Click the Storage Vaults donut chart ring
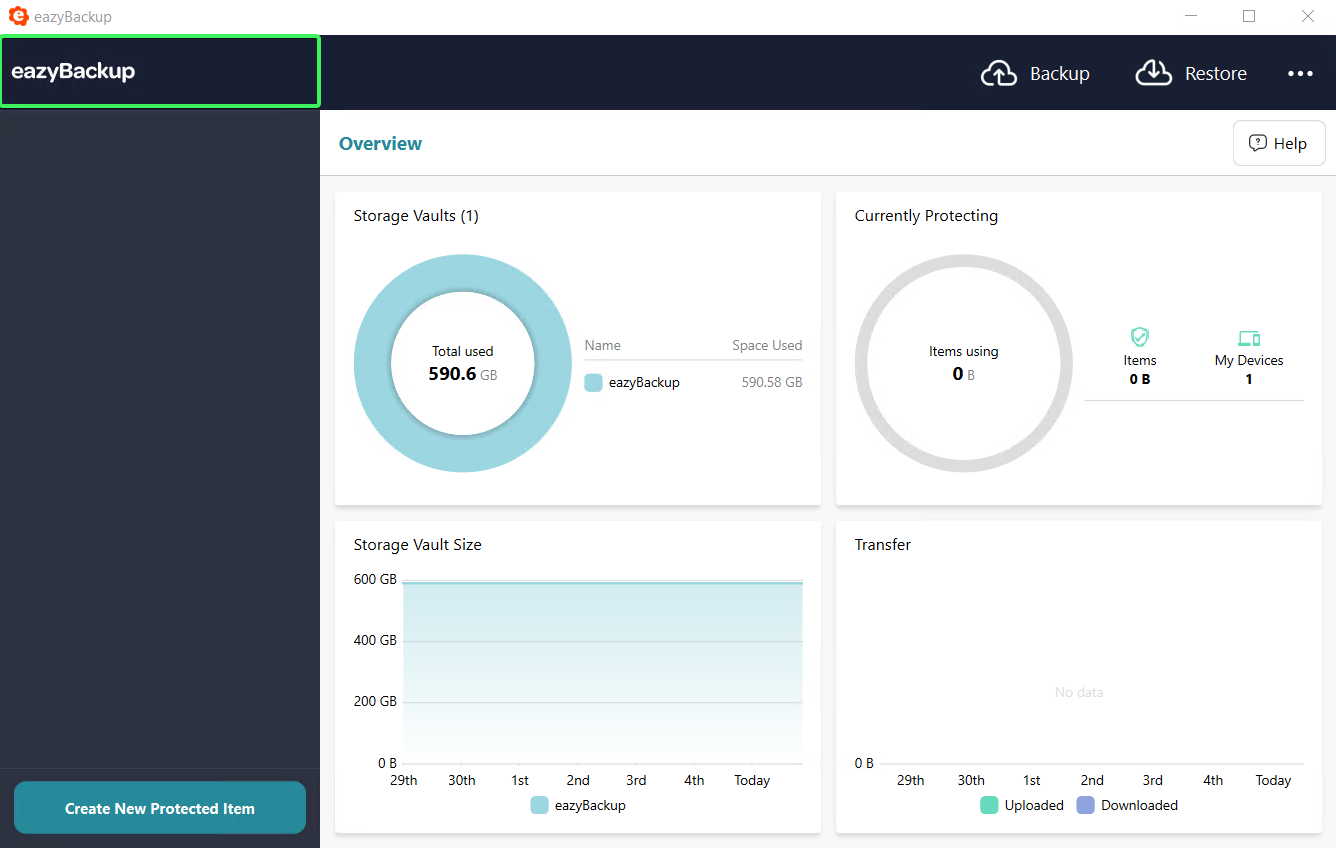 click(372, 364)
